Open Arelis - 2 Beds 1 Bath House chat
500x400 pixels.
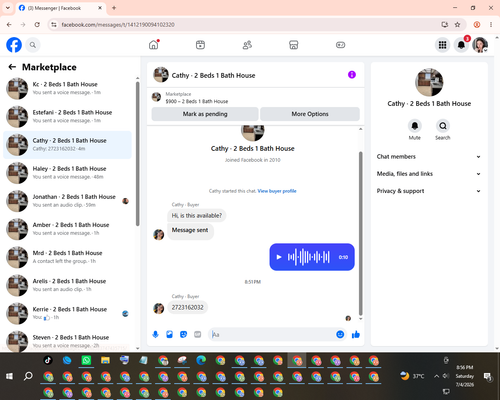(x=67, y=285)
